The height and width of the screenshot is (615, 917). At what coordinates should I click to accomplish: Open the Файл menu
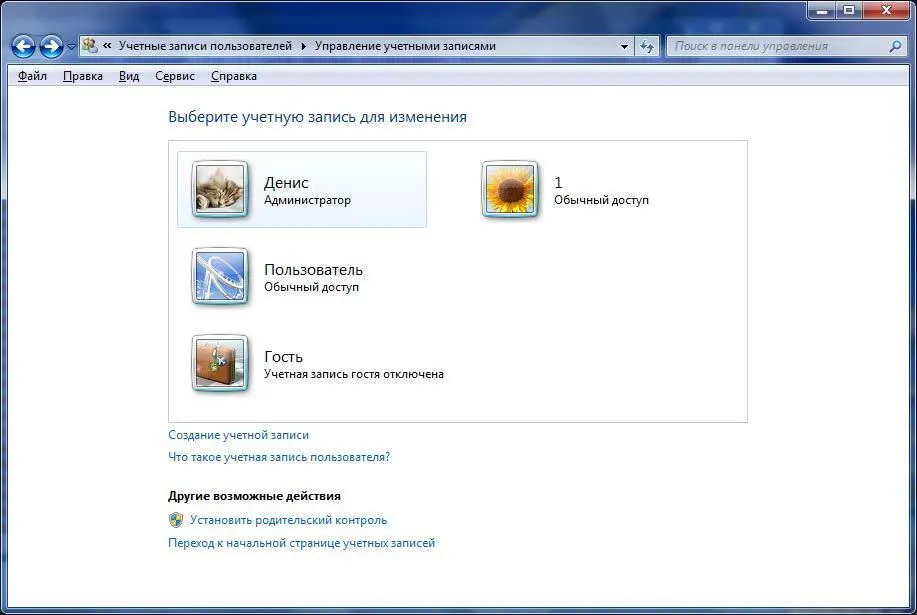32,76
